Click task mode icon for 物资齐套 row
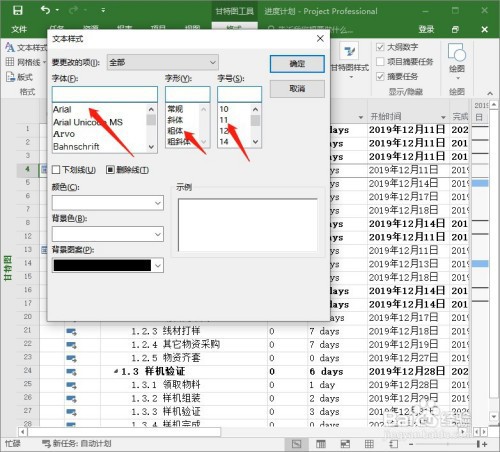The image size is (500, 452). pos(71,358)
